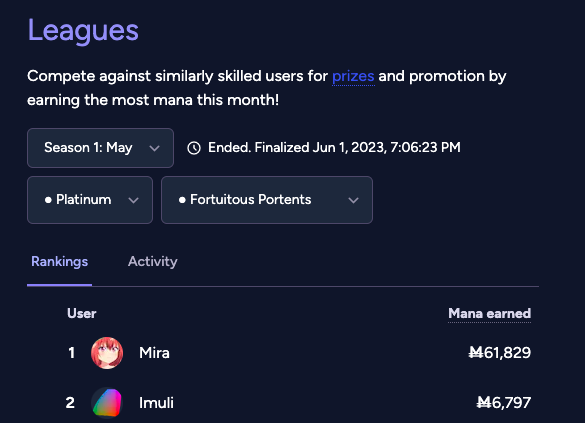Open the Platinum division dropdown

click(90, 200)
